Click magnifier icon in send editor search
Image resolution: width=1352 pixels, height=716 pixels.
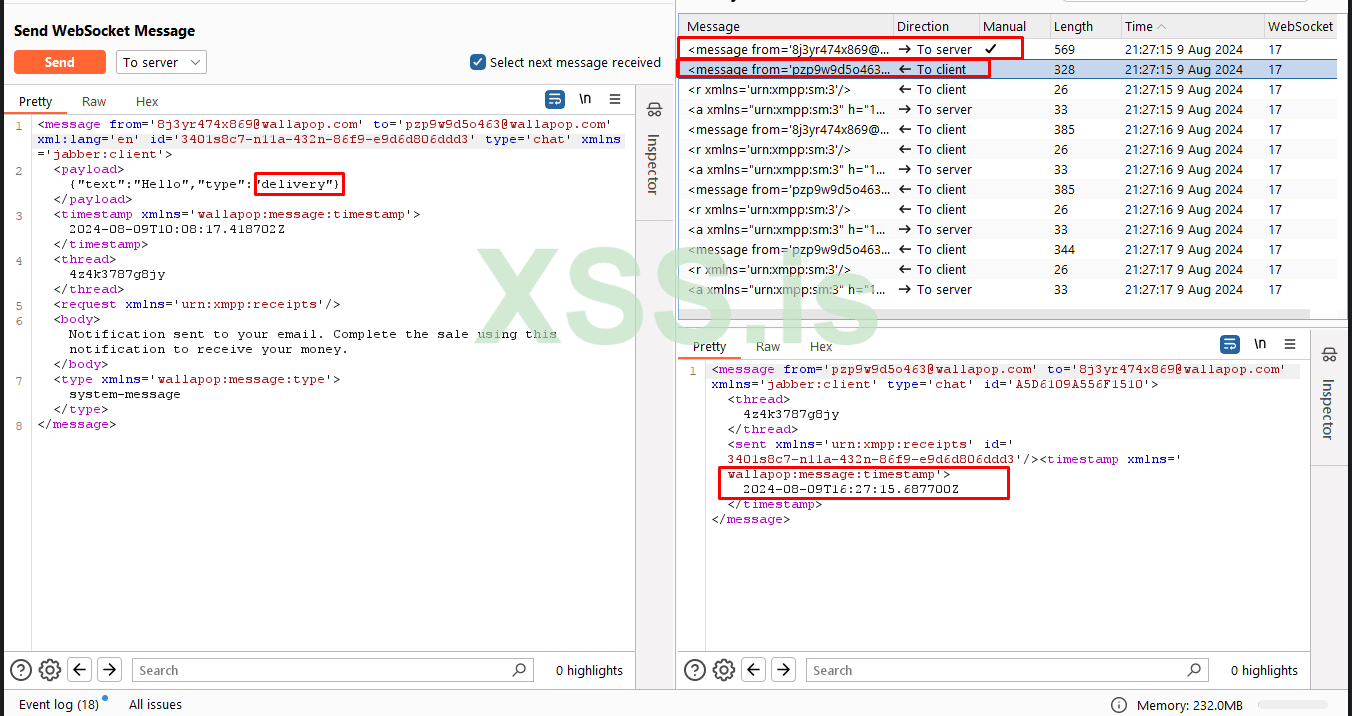pyautogui.click(x=519, y=670)
